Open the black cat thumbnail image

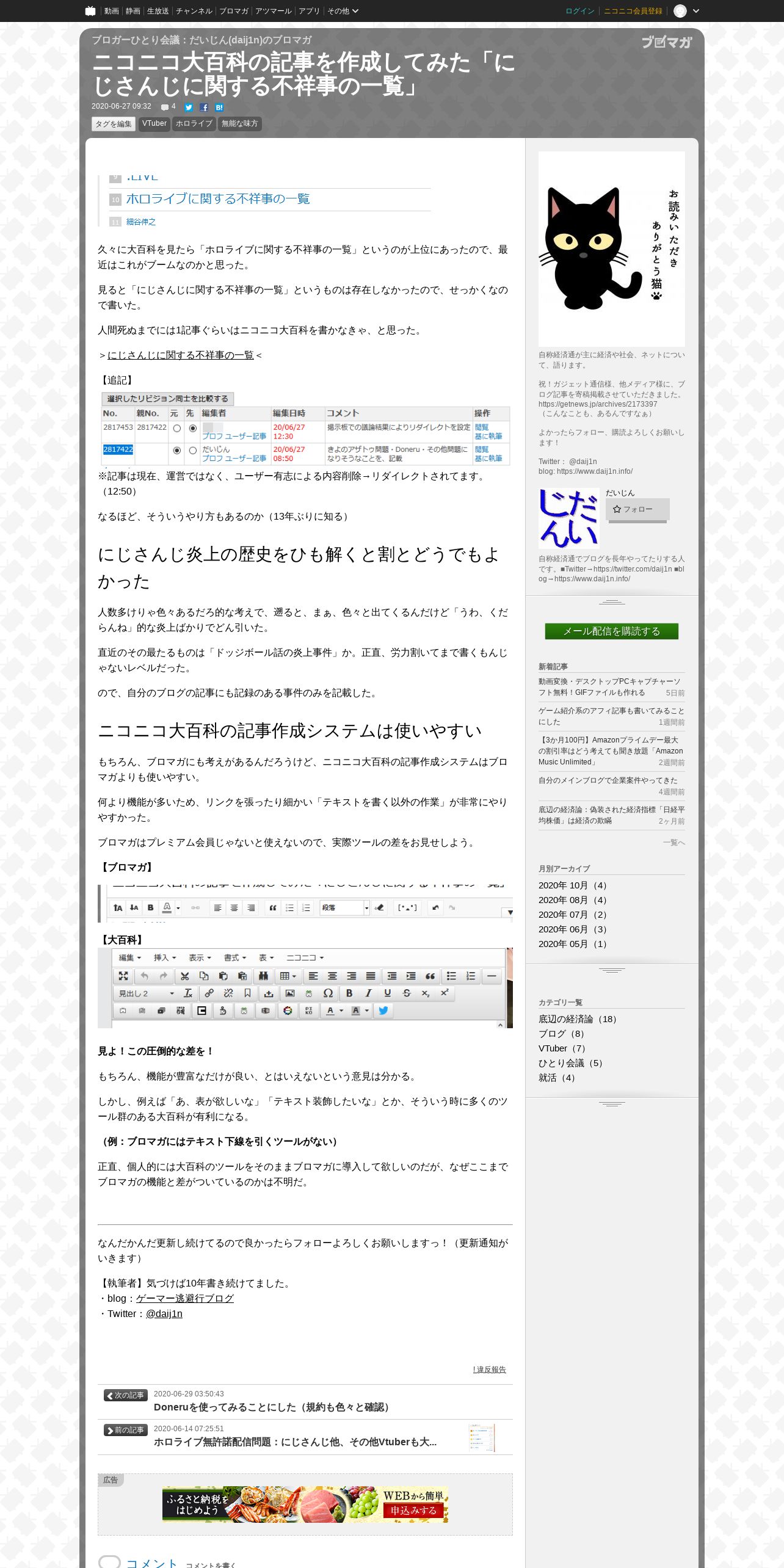611,249
